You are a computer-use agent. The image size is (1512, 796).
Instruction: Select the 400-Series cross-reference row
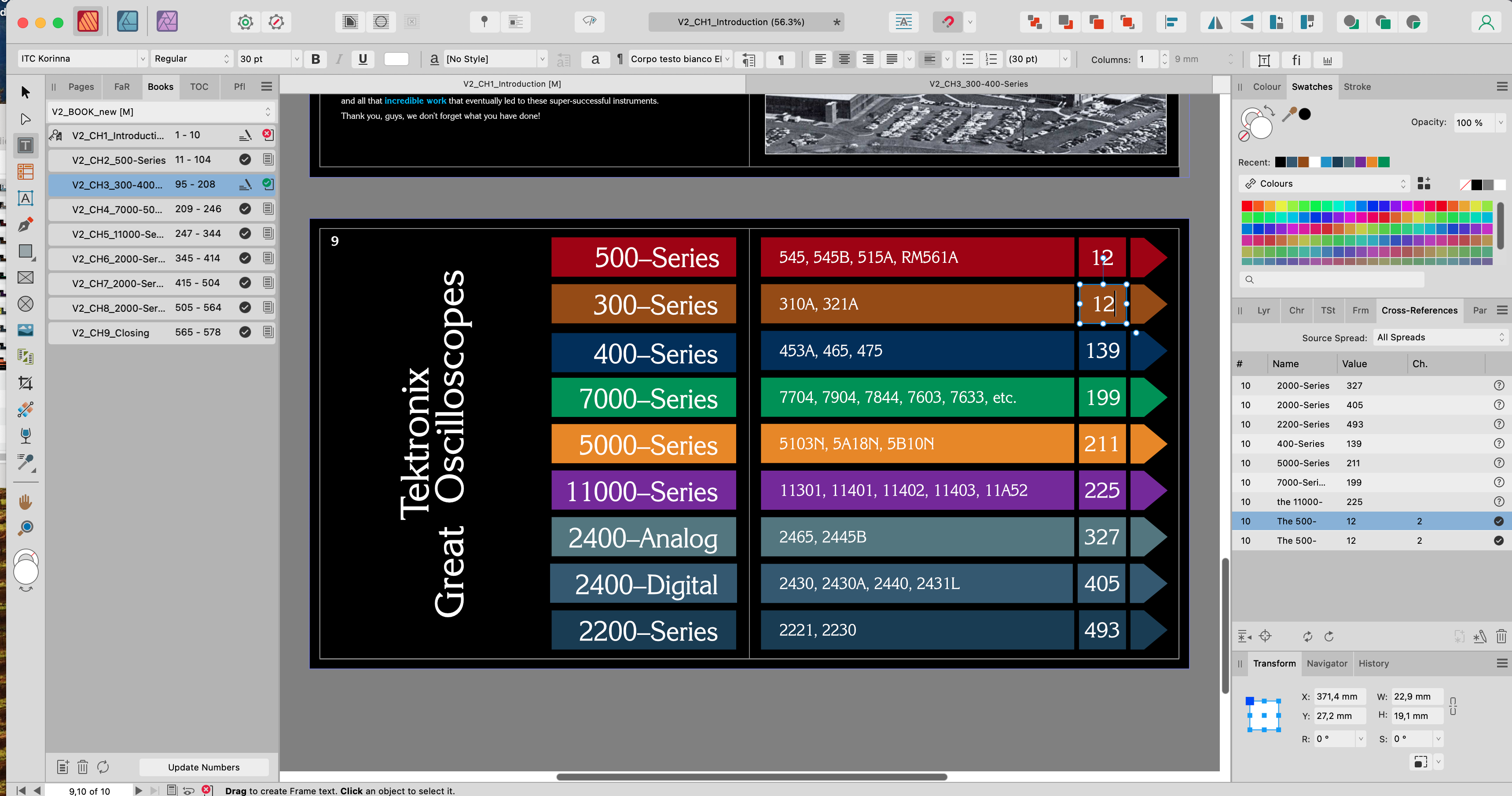click(x=1371, y=443)
